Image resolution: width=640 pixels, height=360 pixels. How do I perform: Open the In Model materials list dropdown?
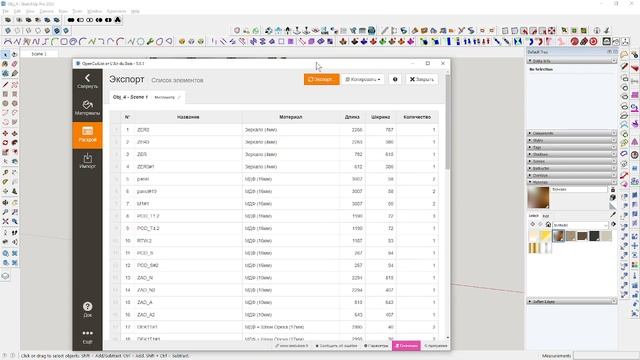tap(580, 225)
